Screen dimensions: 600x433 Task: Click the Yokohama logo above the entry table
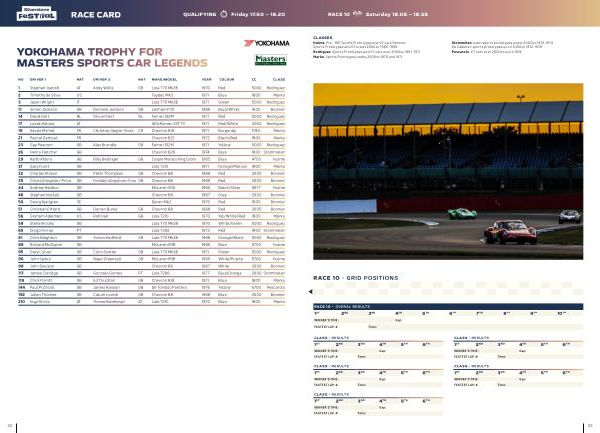(x=266, y=43)
